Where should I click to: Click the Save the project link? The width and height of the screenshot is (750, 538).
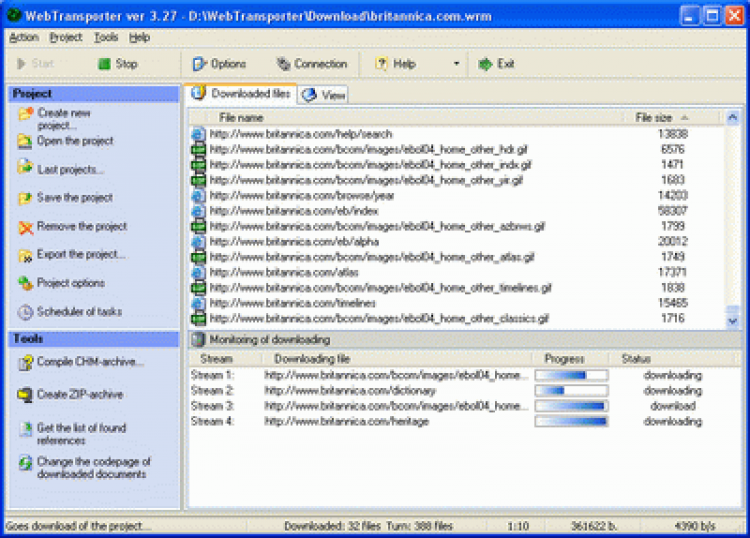coord(75,198)
